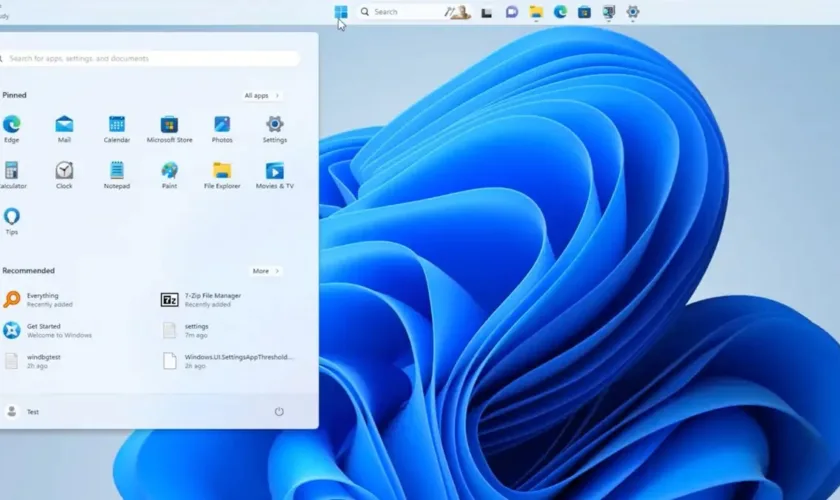Screen dimensions: 840x500
Task: Click the Windows Start button on taskbar
Action: click(341, 12)
